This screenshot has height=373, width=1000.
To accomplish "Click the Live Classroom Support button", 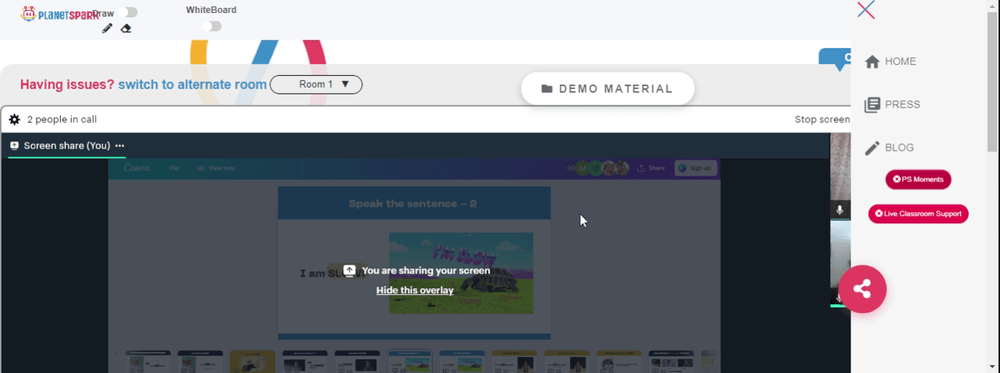I will pyautogui.click(x=918, y=214).
